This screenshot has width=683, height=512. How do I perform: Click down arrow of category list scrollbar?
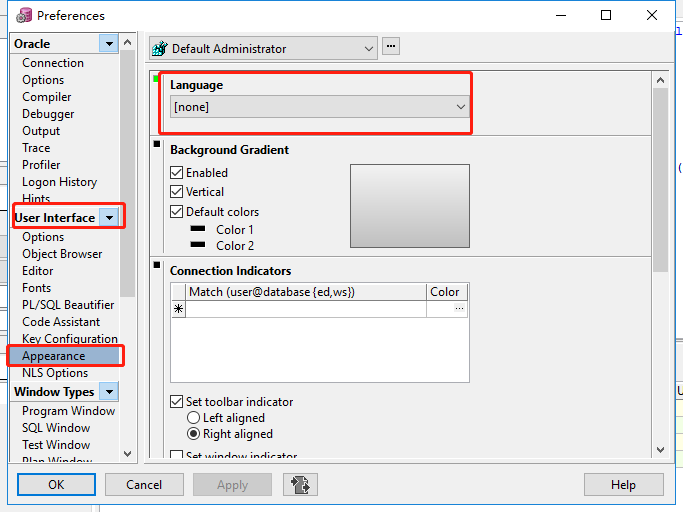[128, 454]
